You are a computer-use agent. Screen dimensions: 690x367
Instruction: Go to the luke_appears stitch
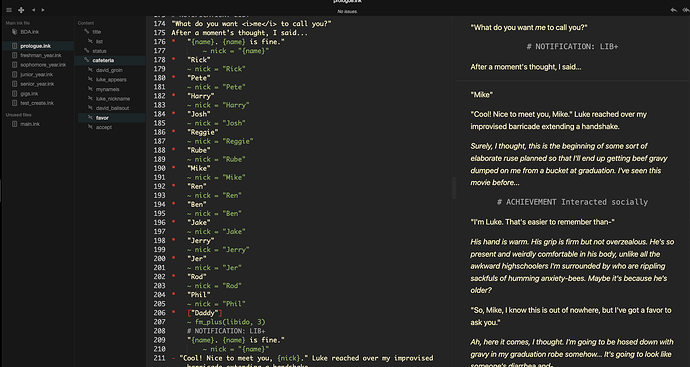pyautogui.click(x=111, y=80)
